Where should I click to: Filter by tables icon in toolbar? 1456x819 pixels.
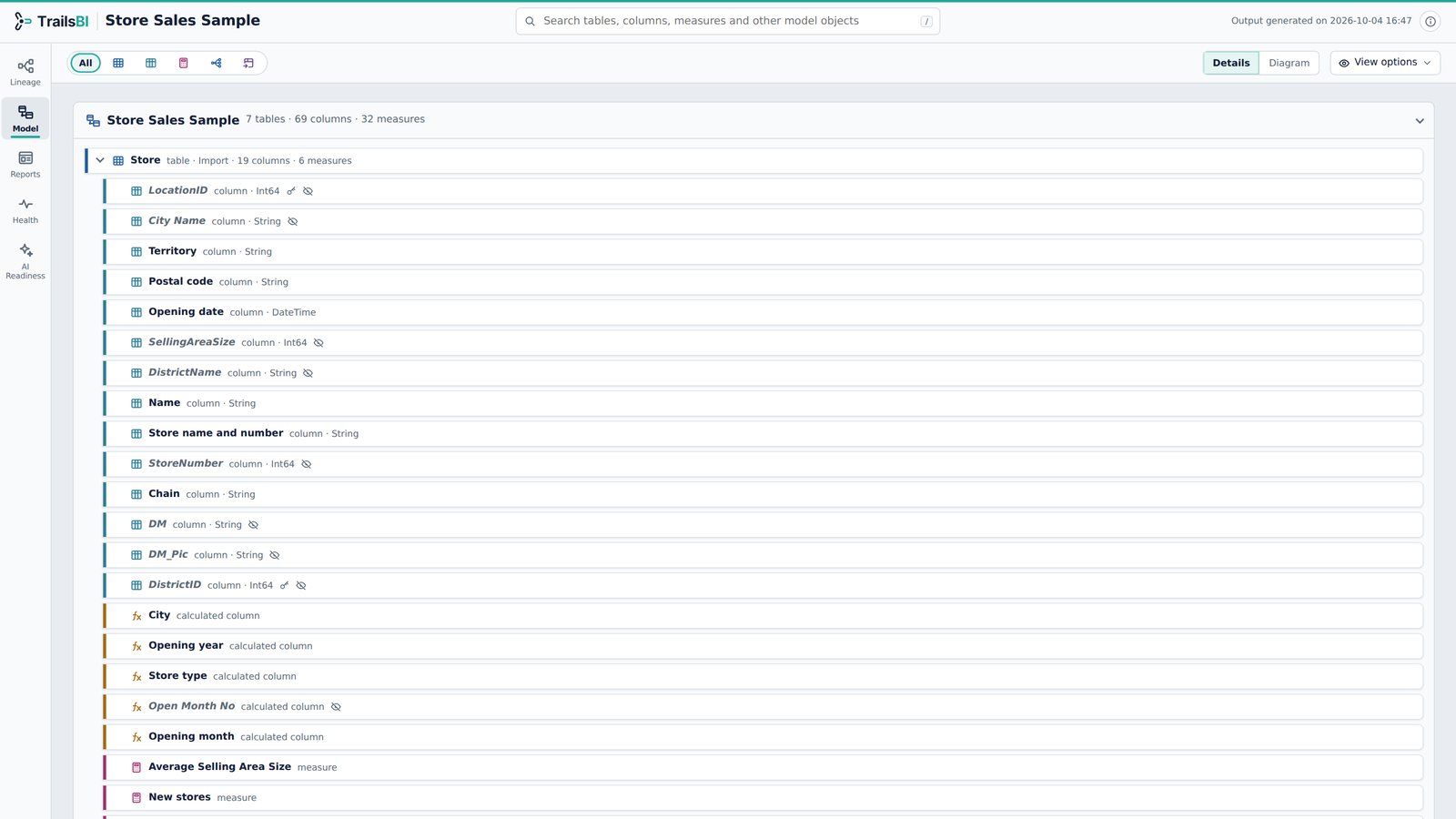click(x=118, y=63)
